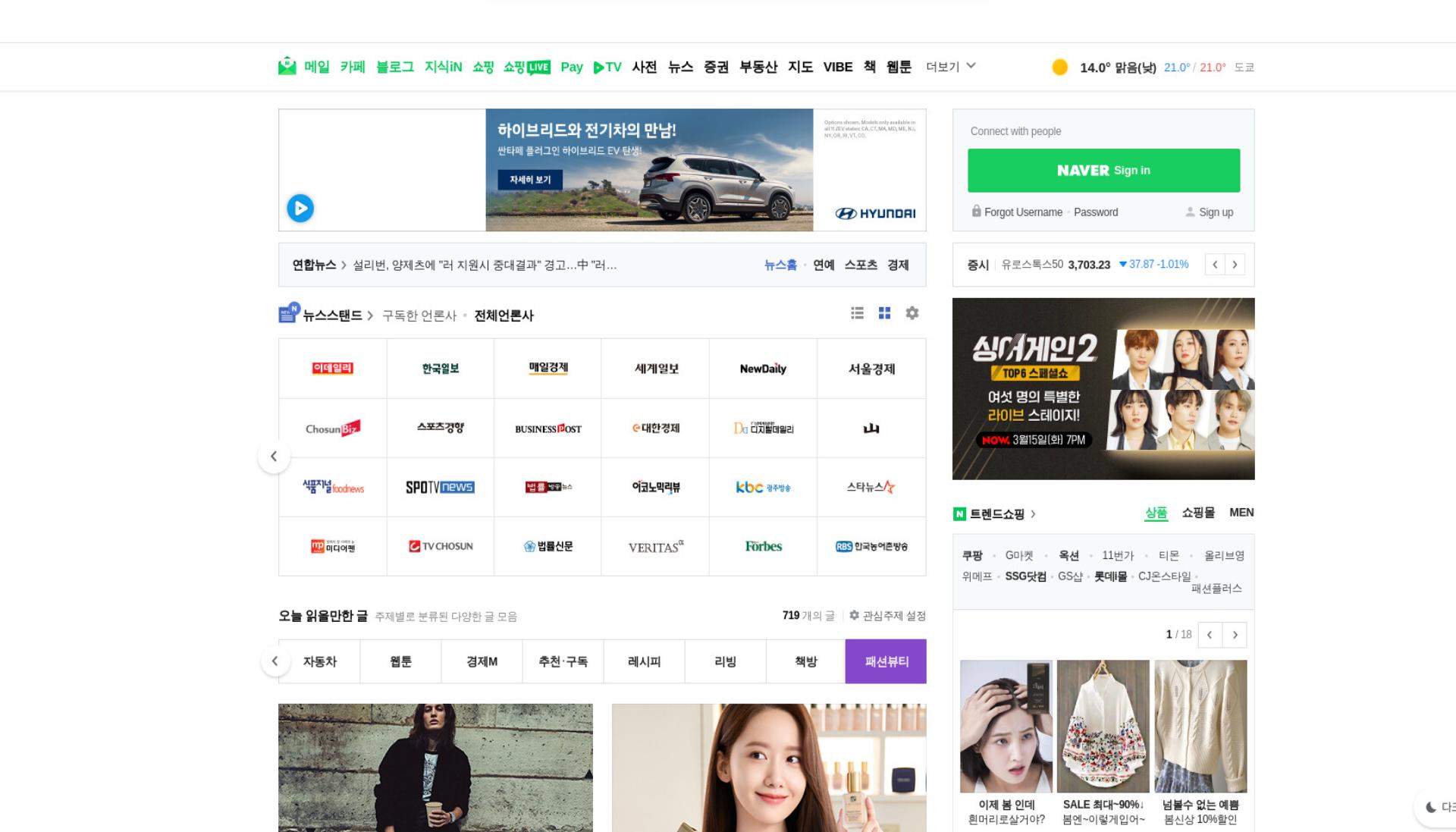The image size is (1456, 832).
Task: Open 자세히 보기 ad button
Action: 530,180
